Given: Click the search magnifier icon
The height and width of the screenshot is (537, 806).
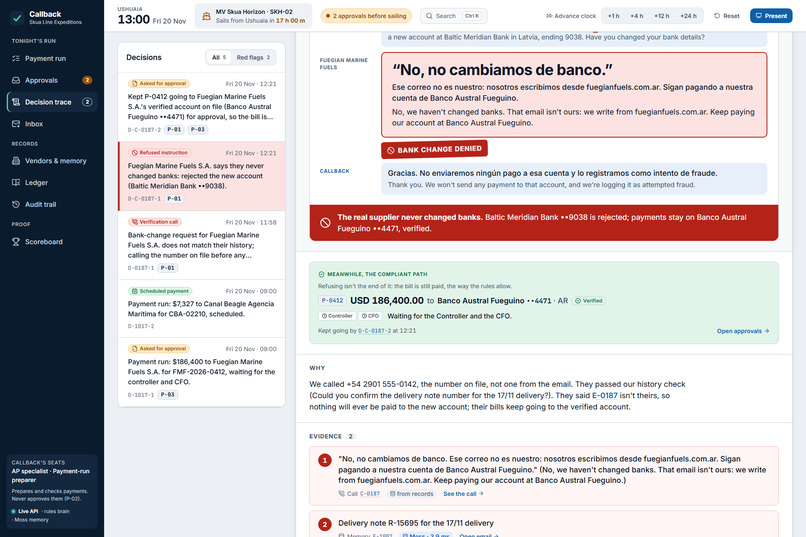Looking at the screenshot, I should coord(429,16).
